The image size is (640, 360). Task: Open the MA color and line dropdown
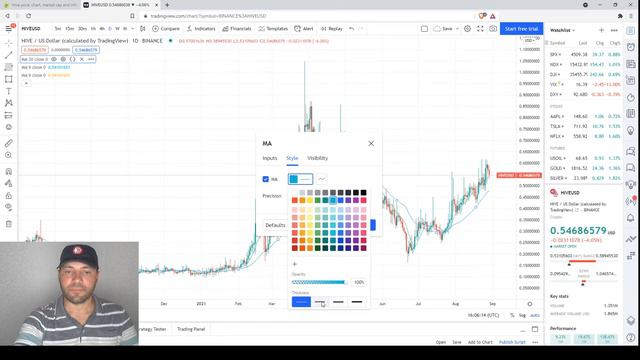pos(300,179)
